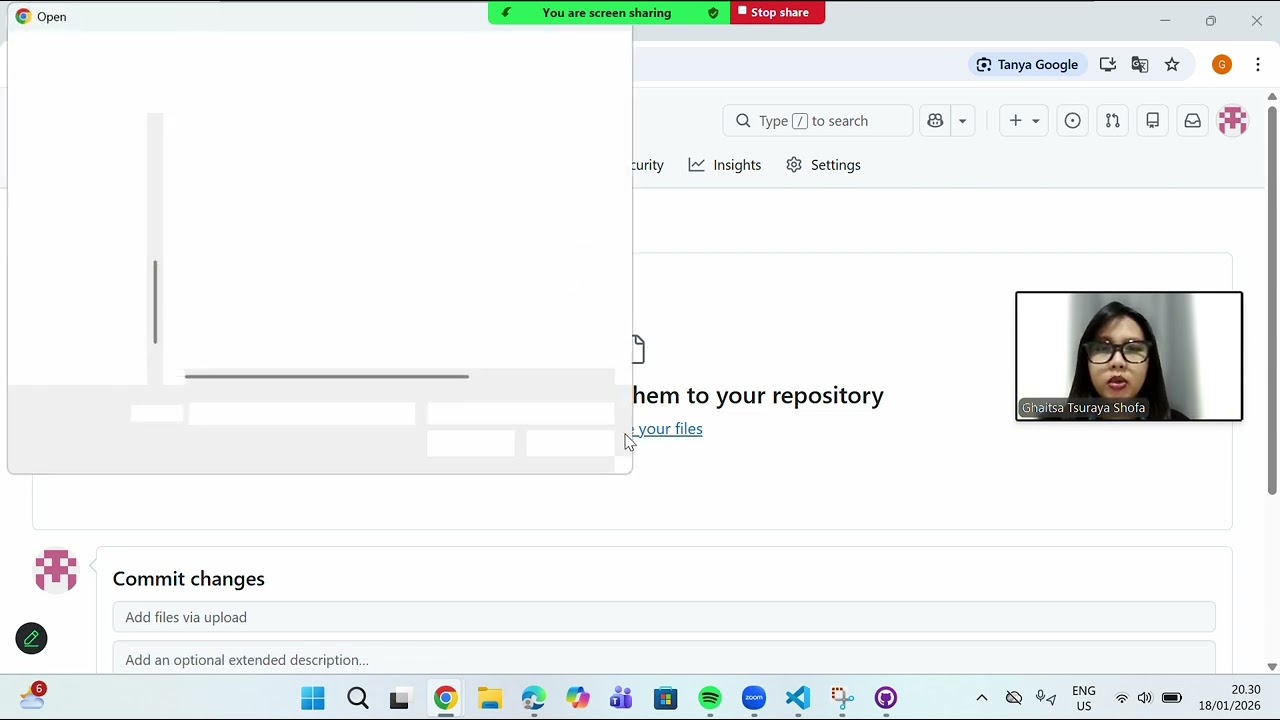Click the 'your files' link

[x=669, y=429]
